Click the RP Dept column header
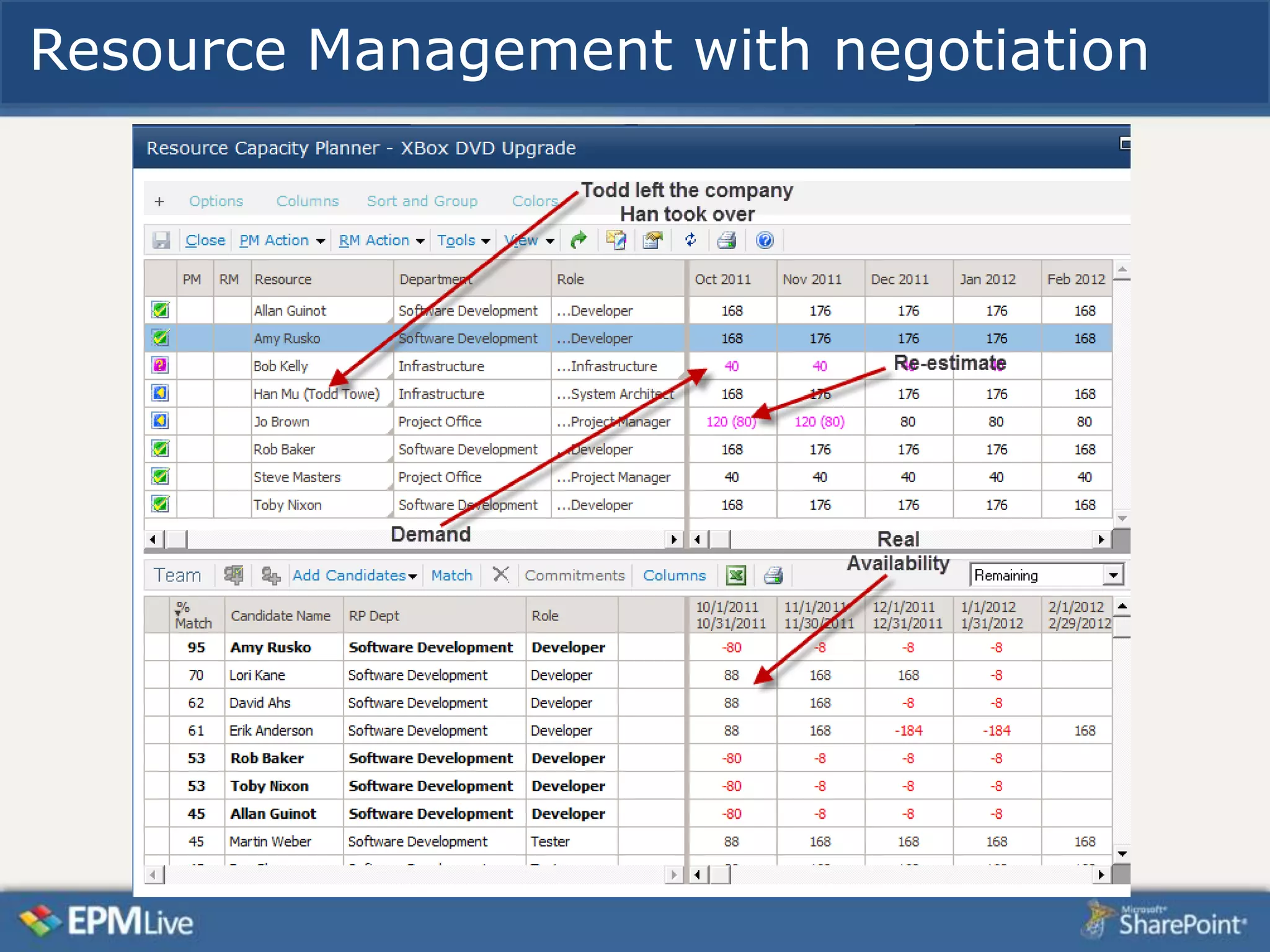Screen dimensions: 1270x952 pos(435,615)
